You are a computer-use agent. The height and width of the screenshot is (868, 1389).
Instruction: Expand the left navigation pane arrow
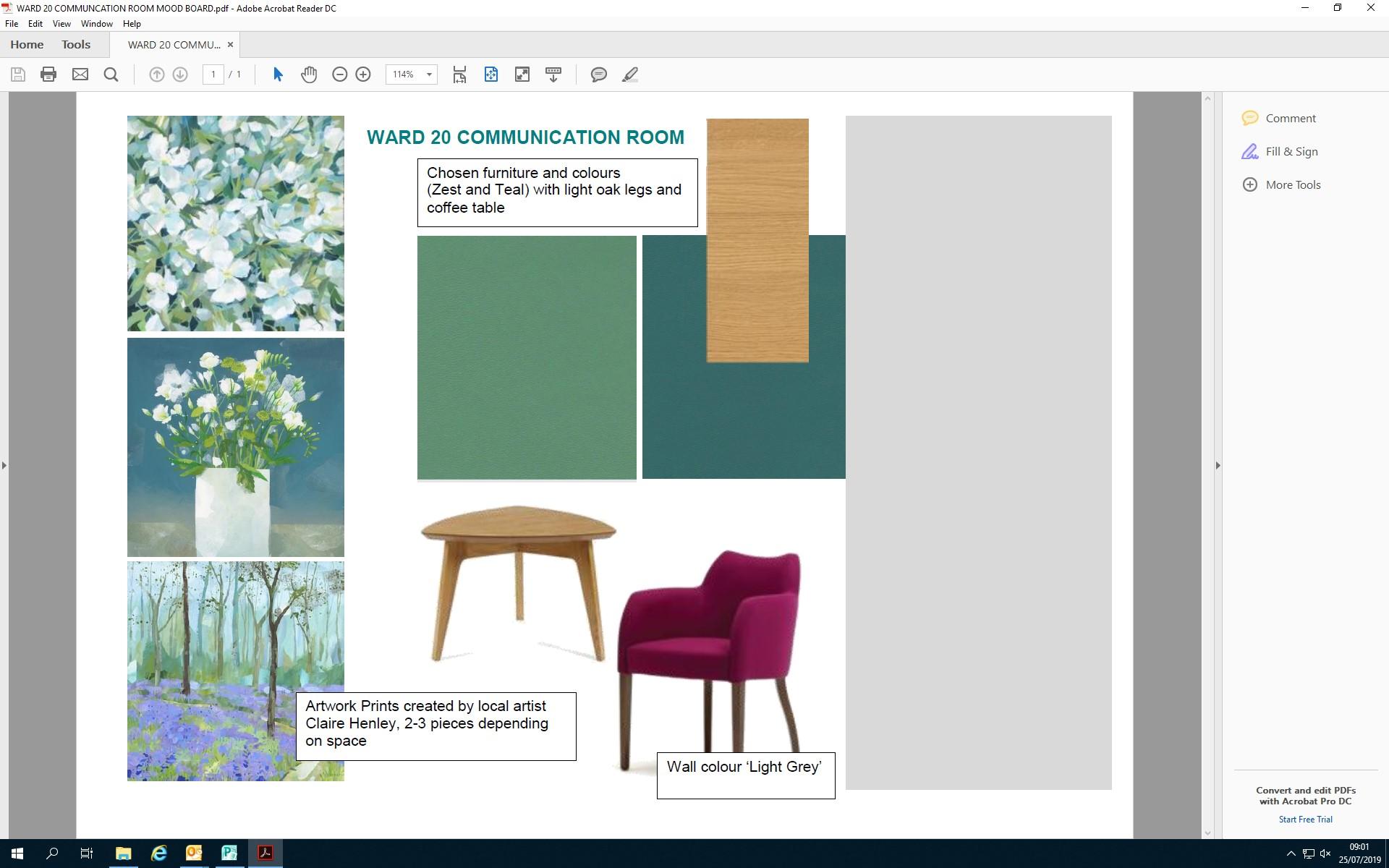(x=4, y=465)
